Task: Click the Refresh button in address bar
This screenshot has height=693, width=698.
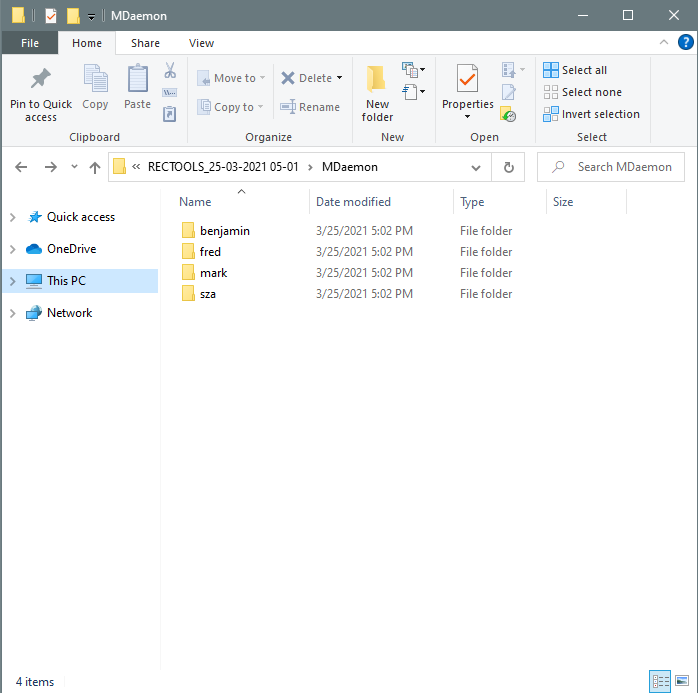Action: (508, 167)
